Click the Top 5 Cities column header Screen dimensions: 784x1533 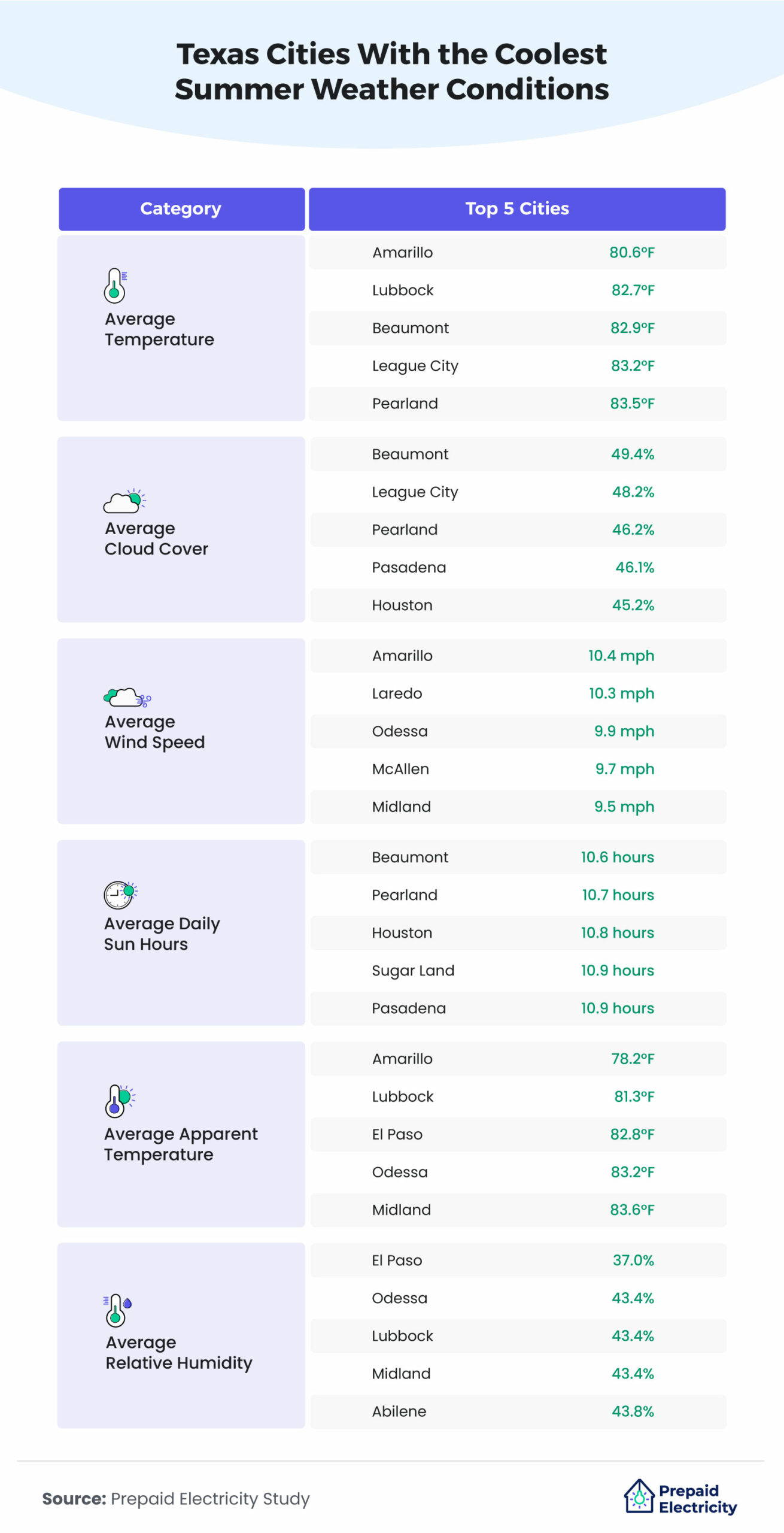[x=517, y=209]
